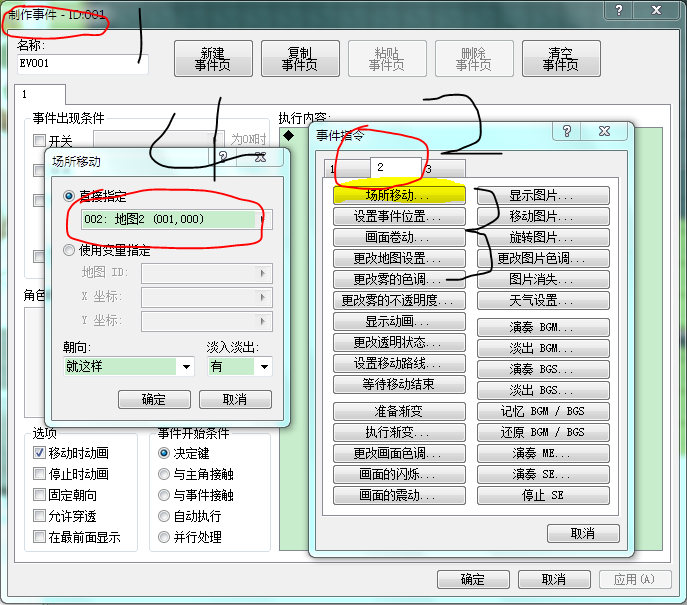Click the 设置移动路线 command button
Viewport: 687px width, 605px height.
coord(399,364)
